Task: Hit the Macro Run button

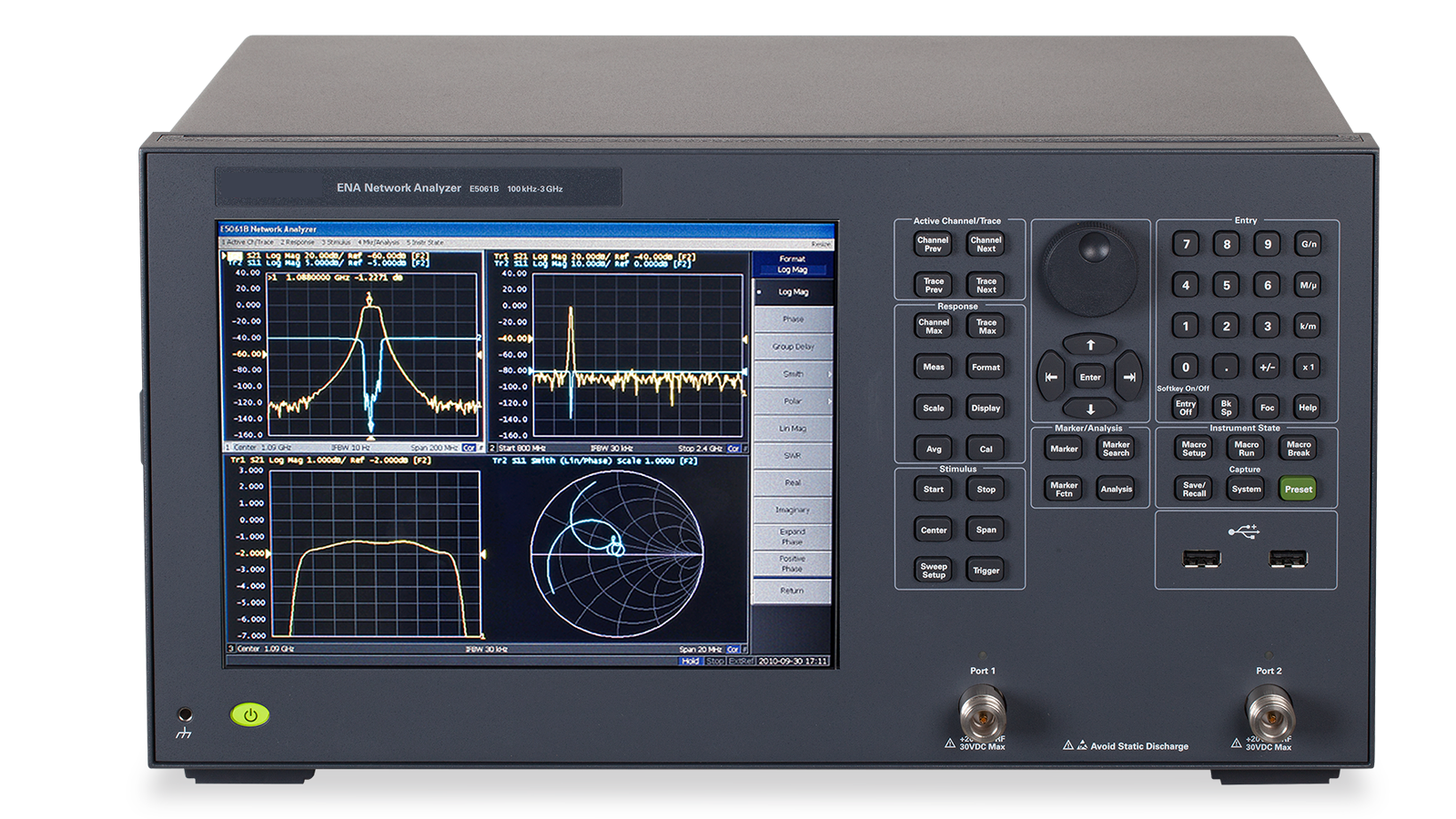Action: (x=1246, y=449)
